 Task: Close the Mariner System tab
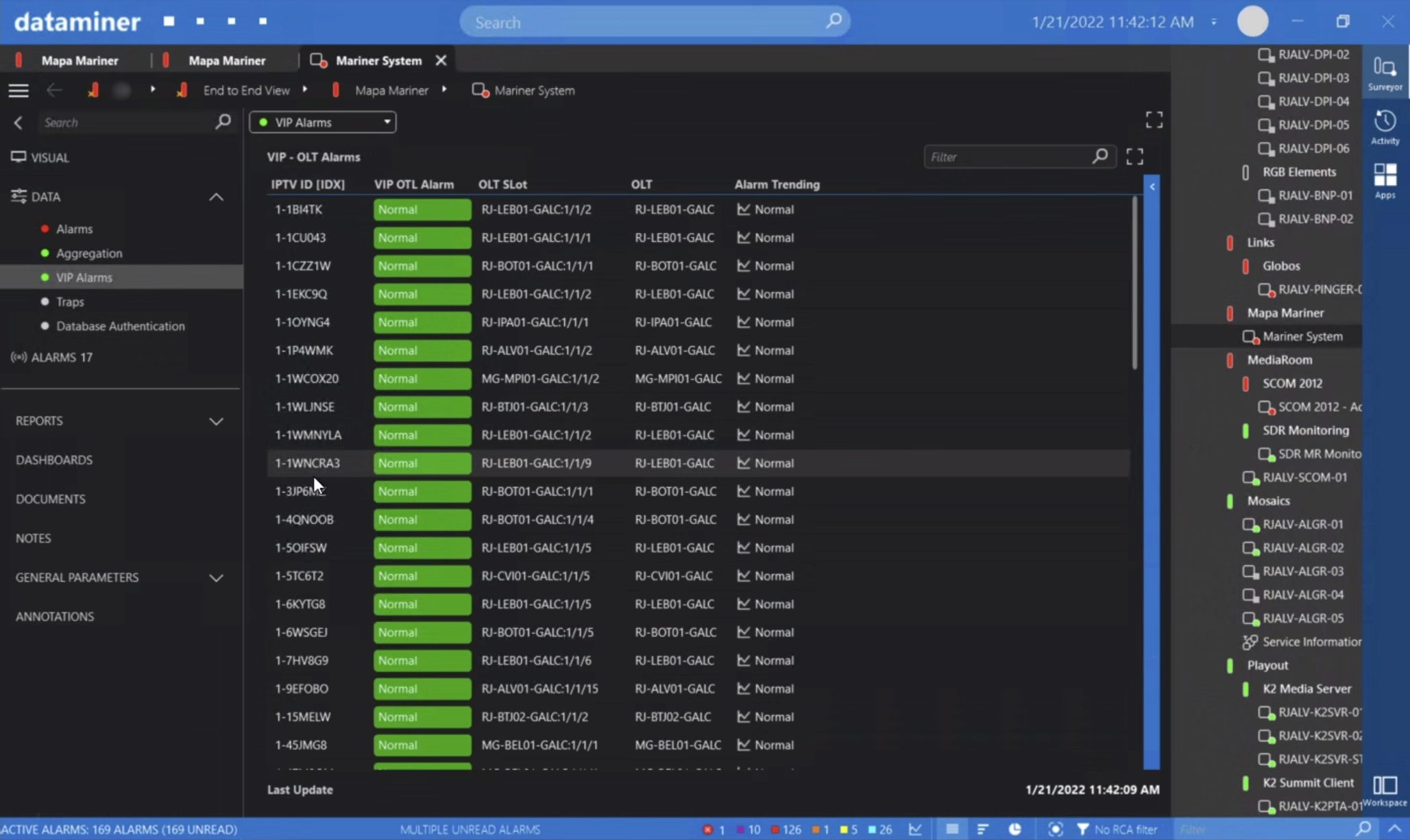tap(441, 60)
